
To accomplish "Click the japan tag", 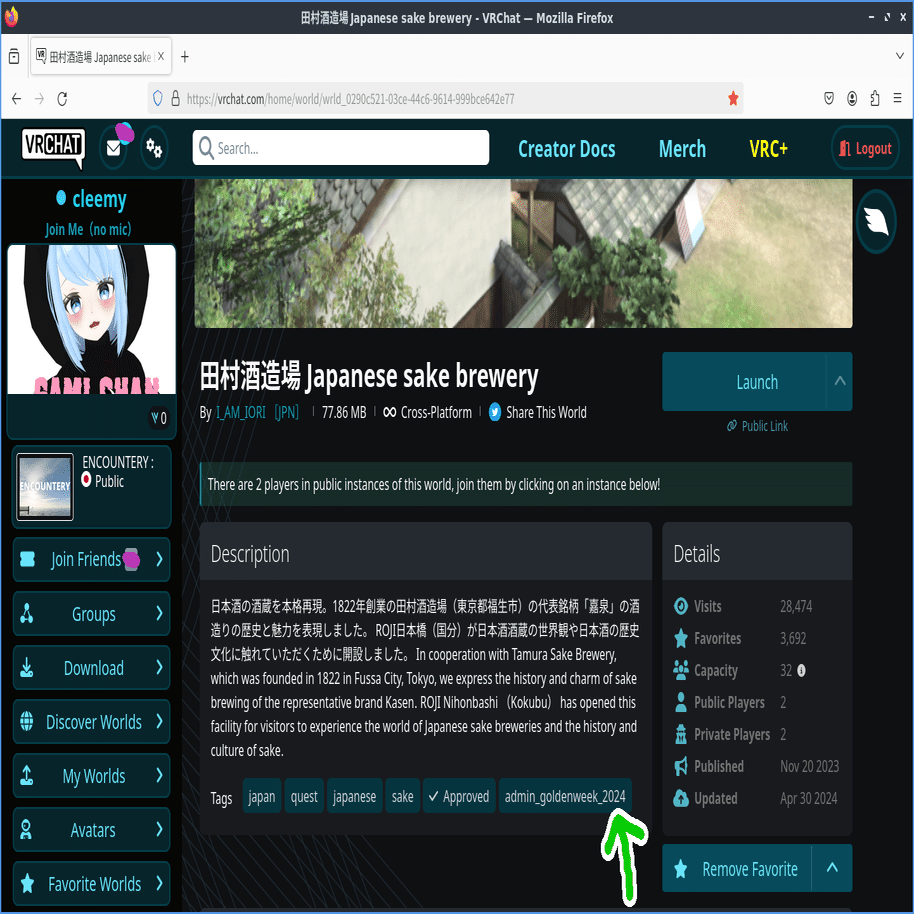I will [262, 796].
